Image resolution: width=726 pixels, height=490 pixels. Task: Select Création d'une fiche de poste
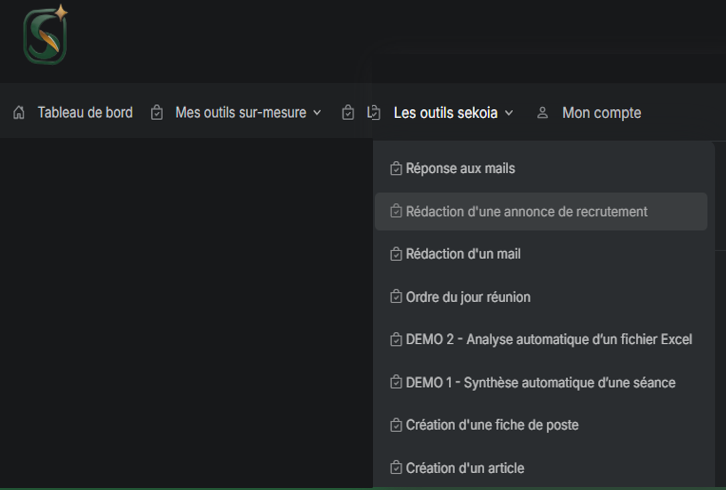click(492, 425)
